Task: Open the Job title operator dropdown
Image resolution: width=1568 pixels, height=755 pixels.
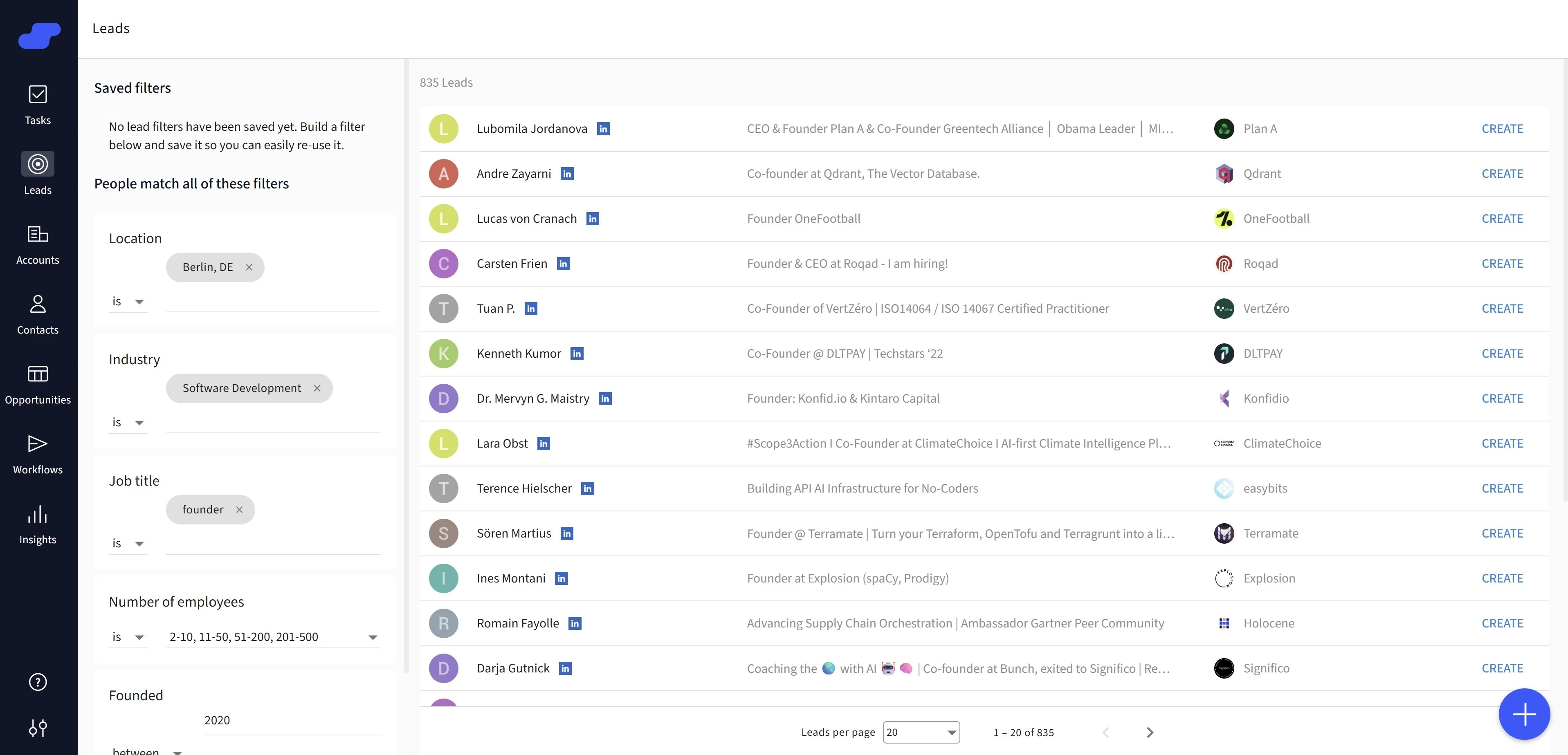Action: [x=128, y=544]
